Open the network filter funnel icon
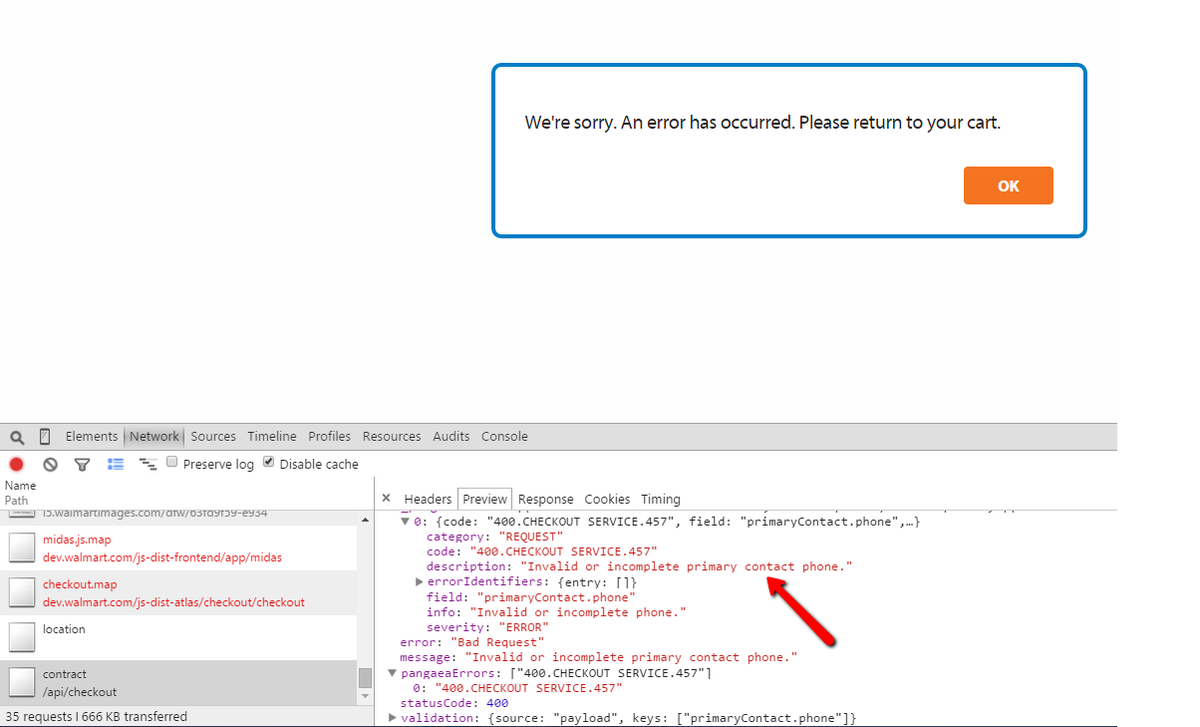The image size is (1200, 727). point(82,463)
